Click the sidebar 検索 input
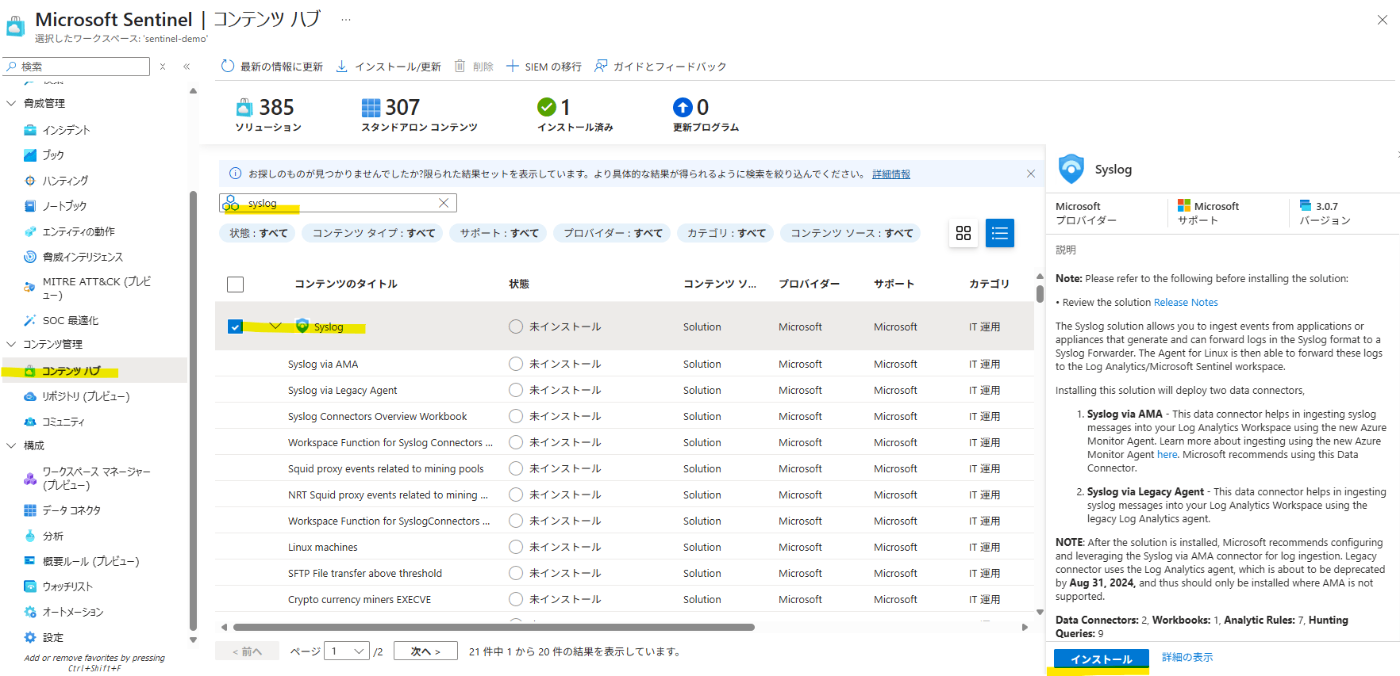The height and width of the screenshot is (676, 1400). click(77, 66)
